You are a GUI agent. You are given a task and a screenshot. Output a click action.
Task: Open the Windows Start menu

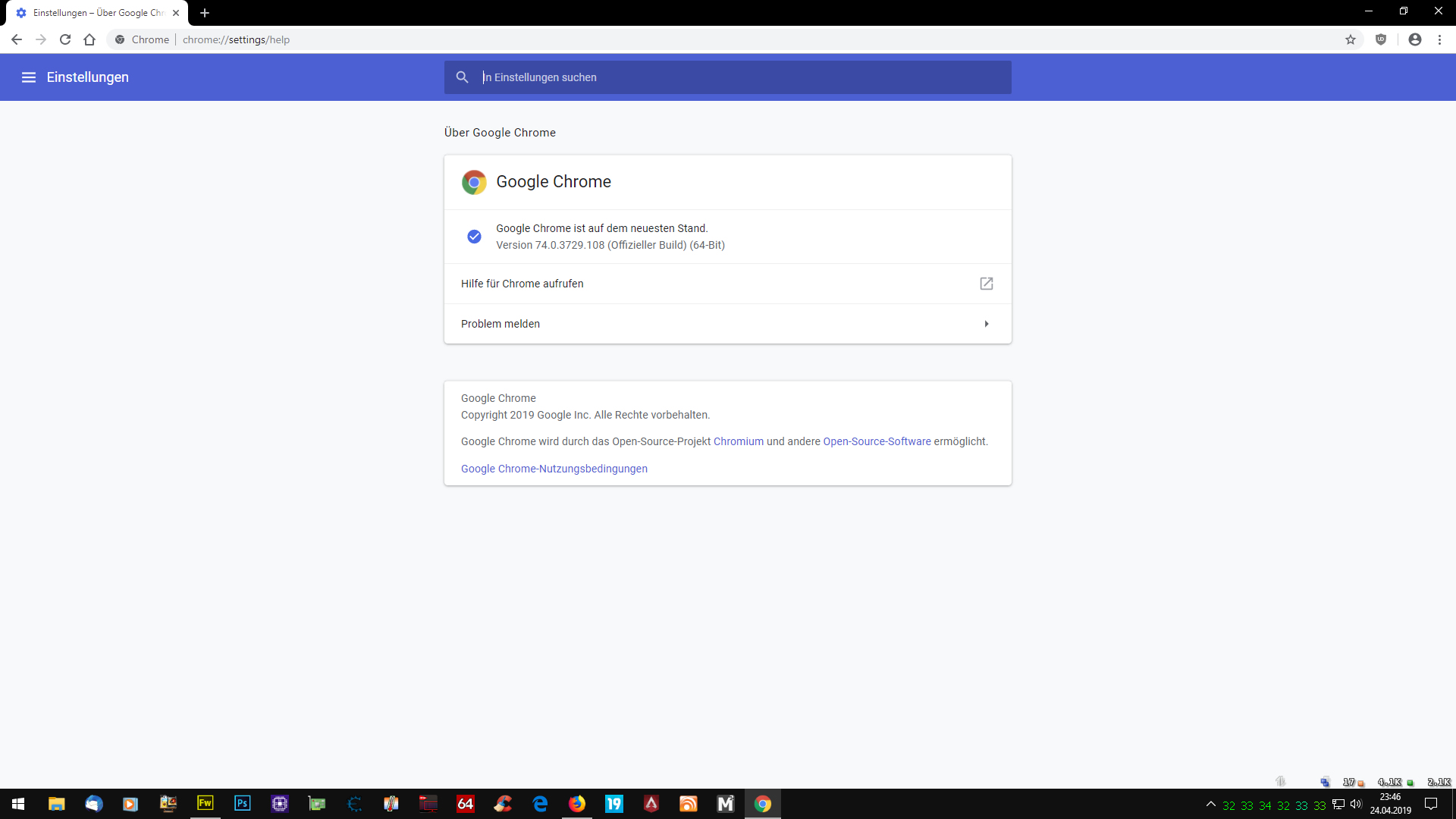point(18,804)
